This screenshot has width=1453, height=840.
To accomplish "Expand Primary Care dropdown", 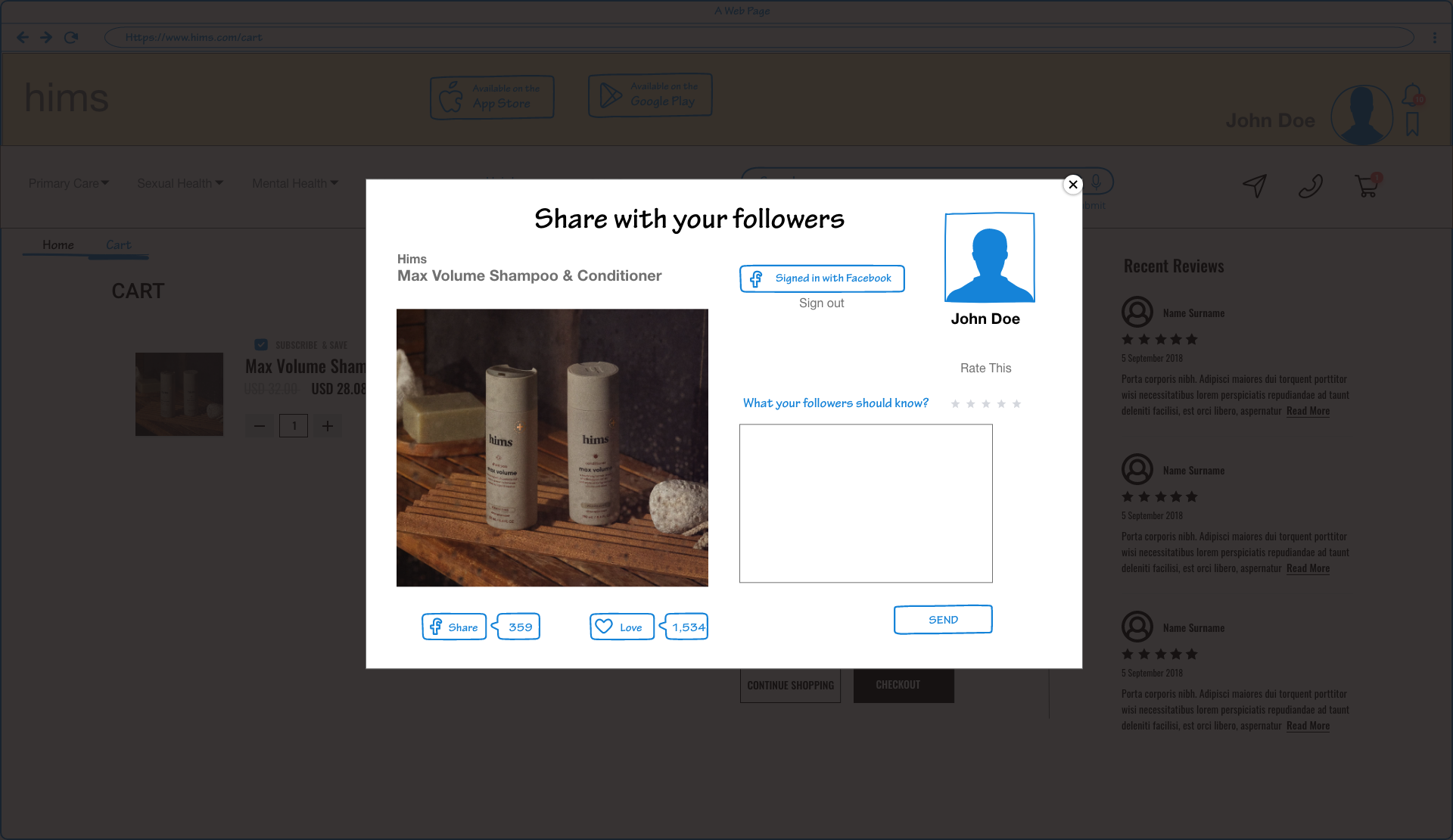I will (x=69, y=183).
